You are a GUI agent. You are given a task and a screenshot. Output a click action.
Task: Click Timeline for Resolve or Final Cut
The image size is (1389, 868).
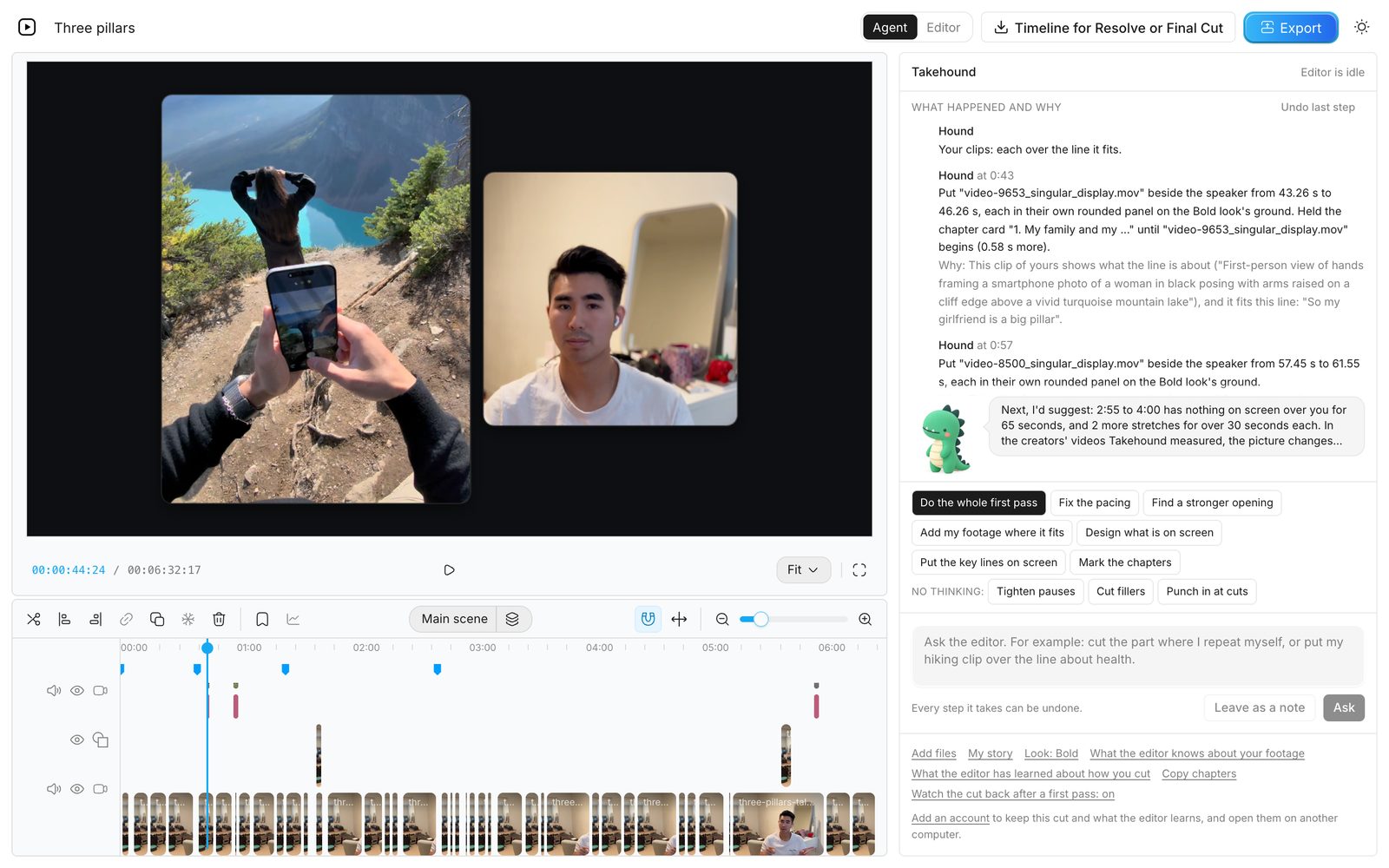(x=1108, y=28)
